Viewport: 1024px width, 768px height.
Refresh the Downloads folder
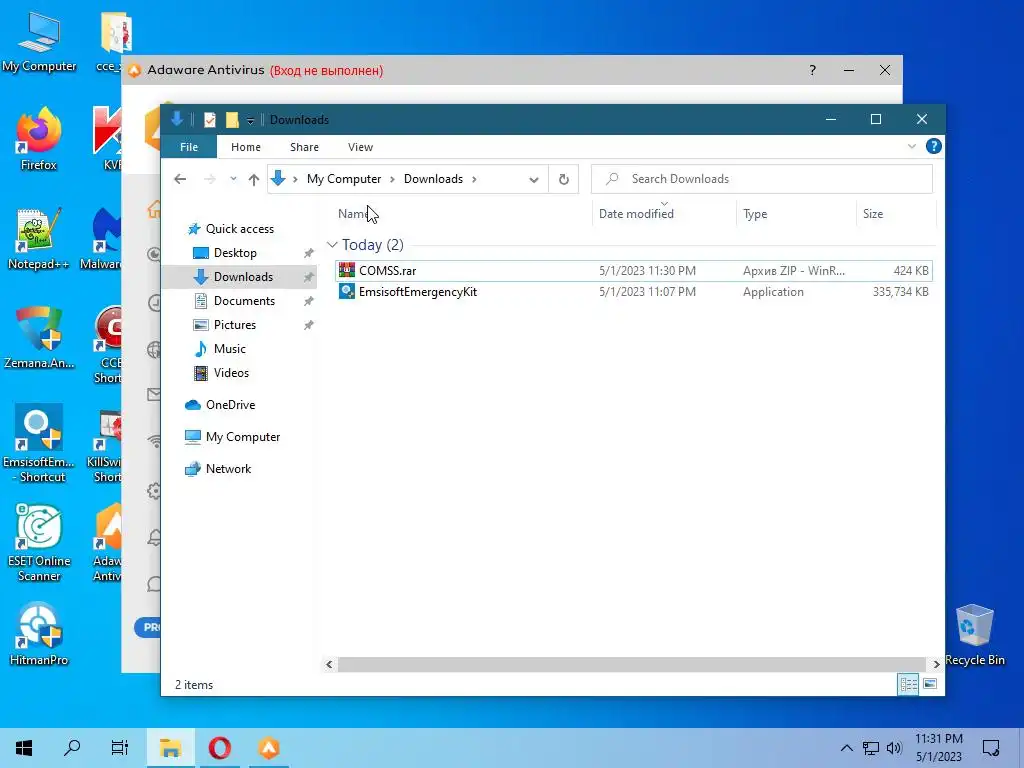[x=564, y=180]
